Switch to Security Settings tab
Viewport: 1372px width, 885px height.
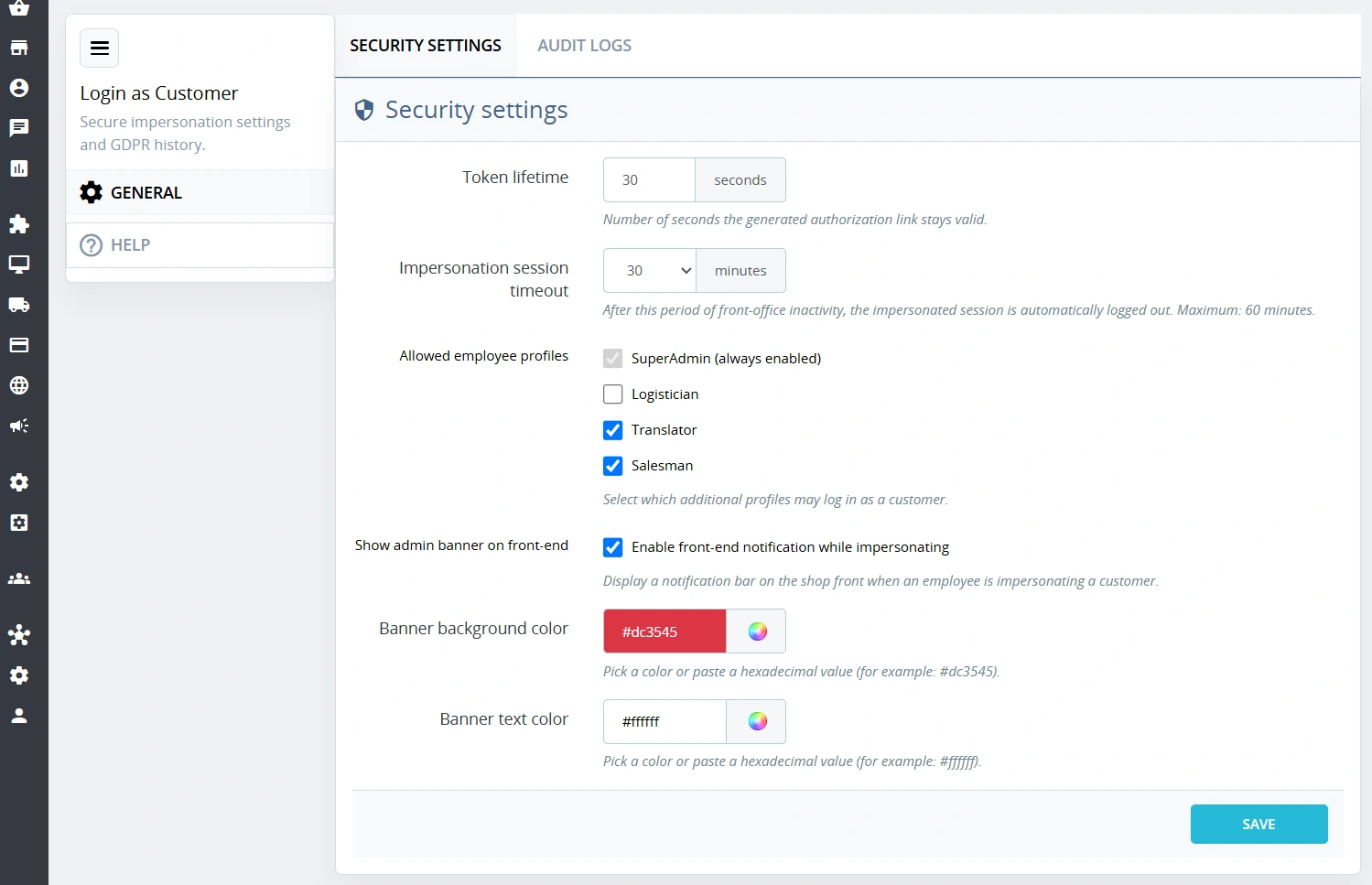426,46
